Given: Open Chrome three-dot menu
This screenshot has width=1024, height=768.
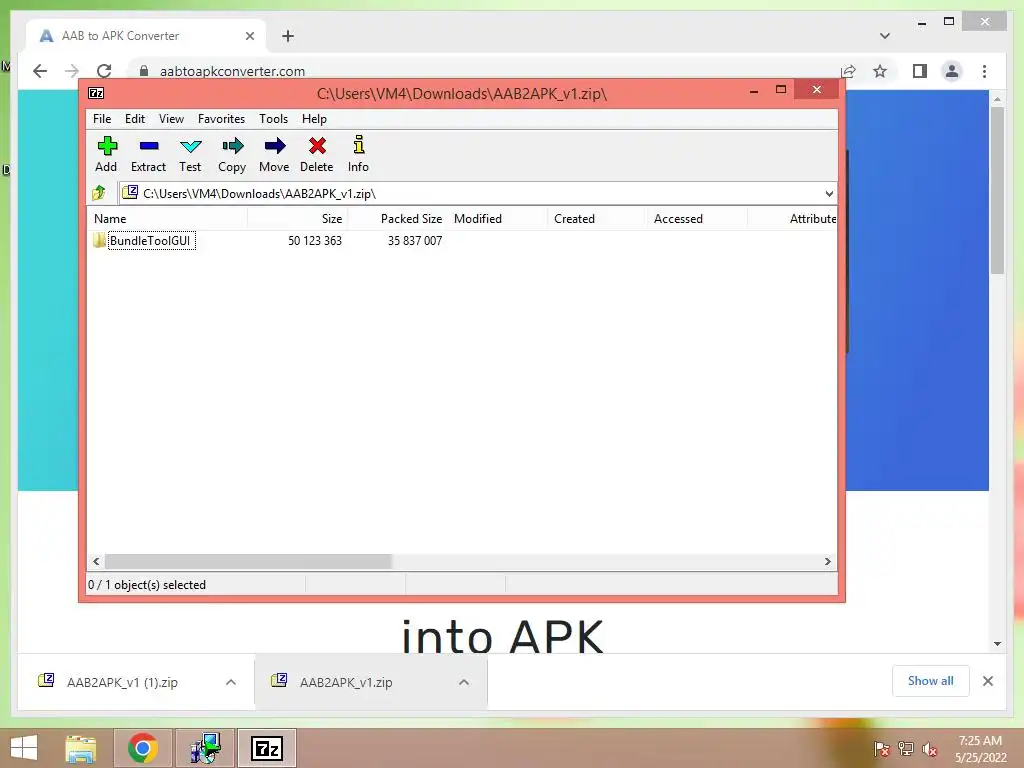Looking at the screenshot, I should [x=984, y=71].
